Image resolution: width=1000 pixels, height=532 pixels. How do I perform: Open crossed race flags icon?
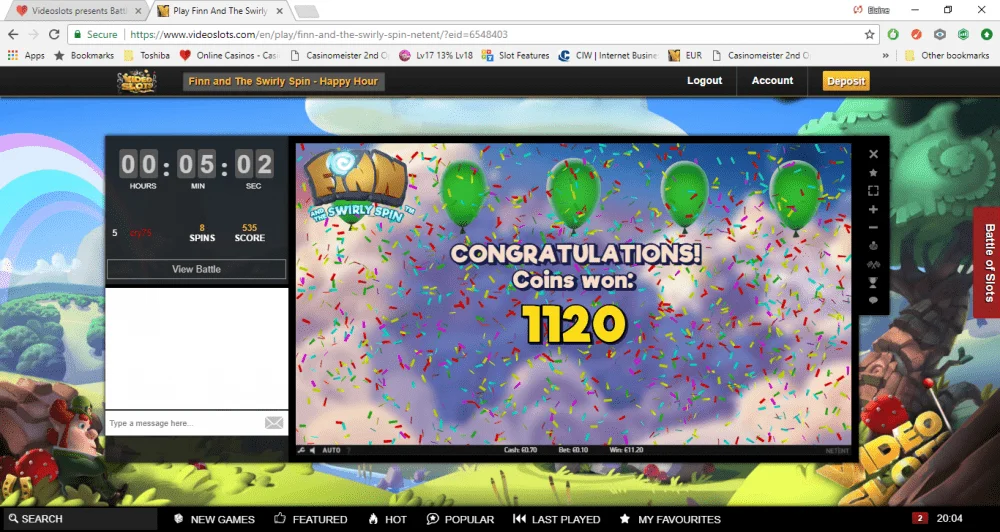(874, 264)
